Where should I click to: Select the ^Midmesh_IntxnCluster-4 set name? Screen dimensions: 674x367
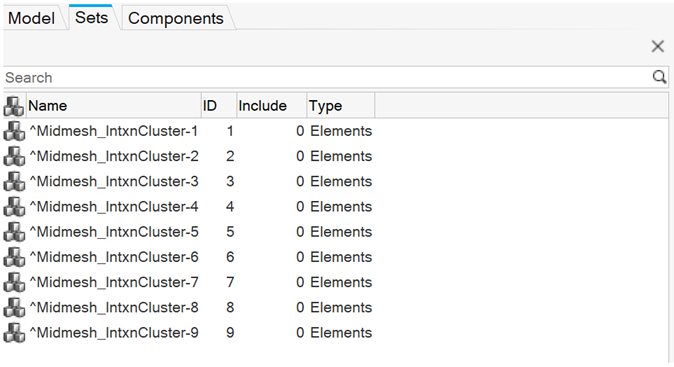point(114,207)
